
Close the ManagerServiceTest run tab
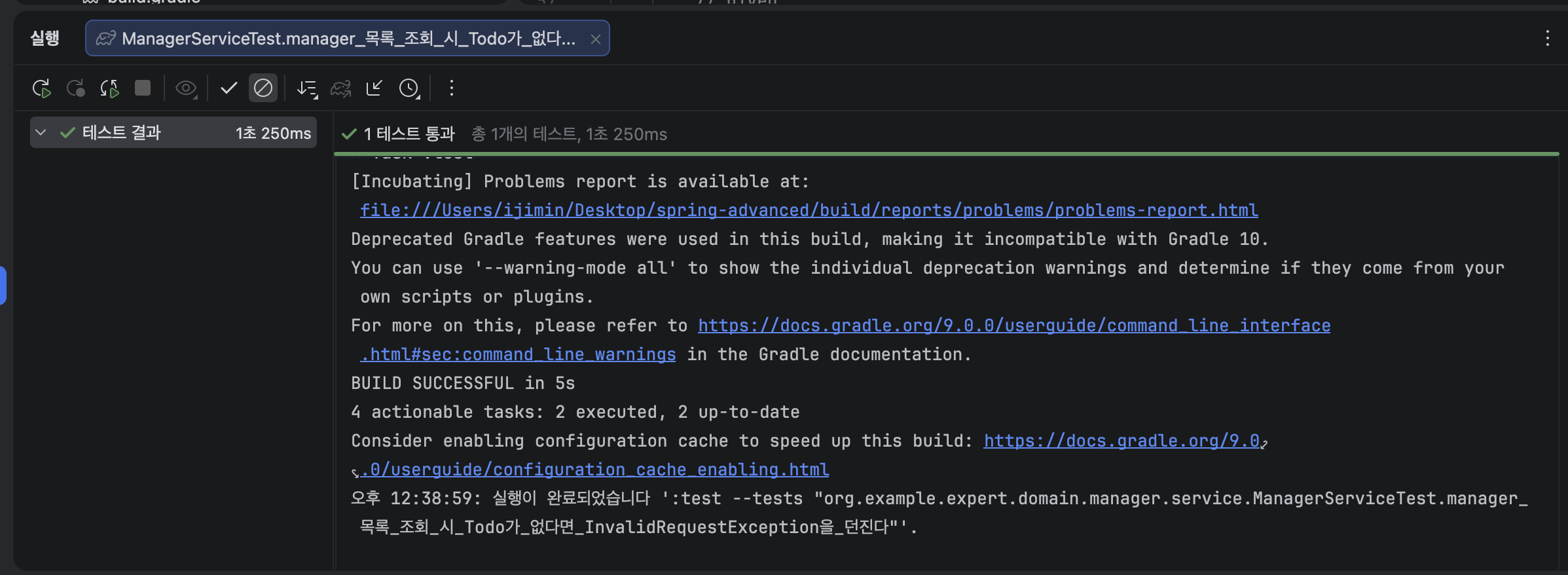(x=596, y=39)
